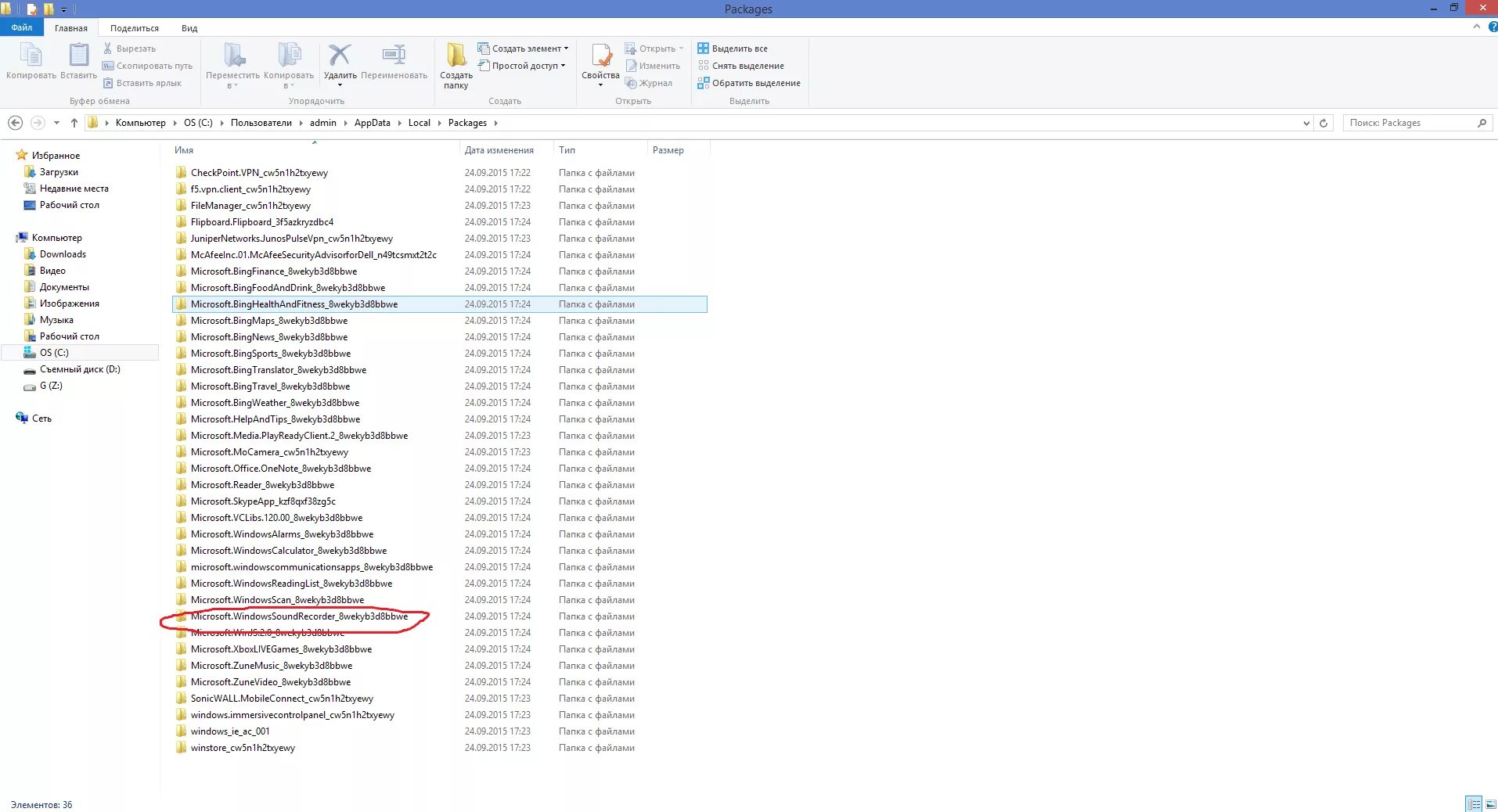Switch to the Поделиться ribbon tab
Screen dimensions: 1498x812
[135, 28]
